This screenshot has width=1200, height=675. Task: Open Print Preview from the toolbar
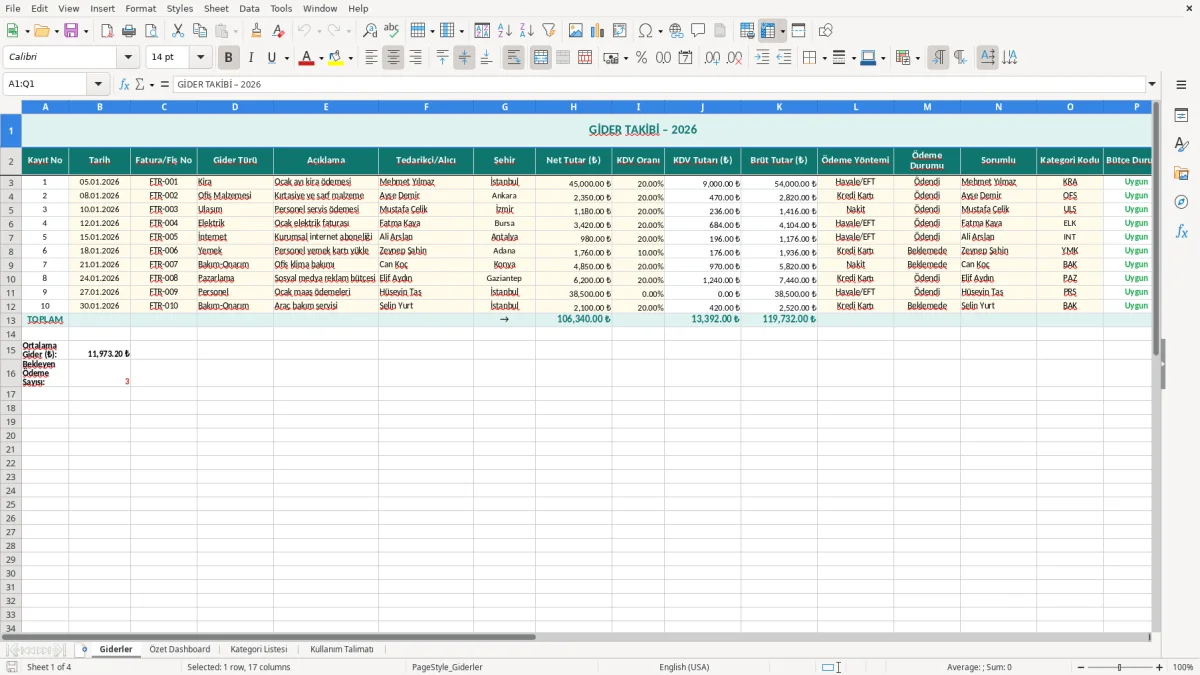(150, 31)
